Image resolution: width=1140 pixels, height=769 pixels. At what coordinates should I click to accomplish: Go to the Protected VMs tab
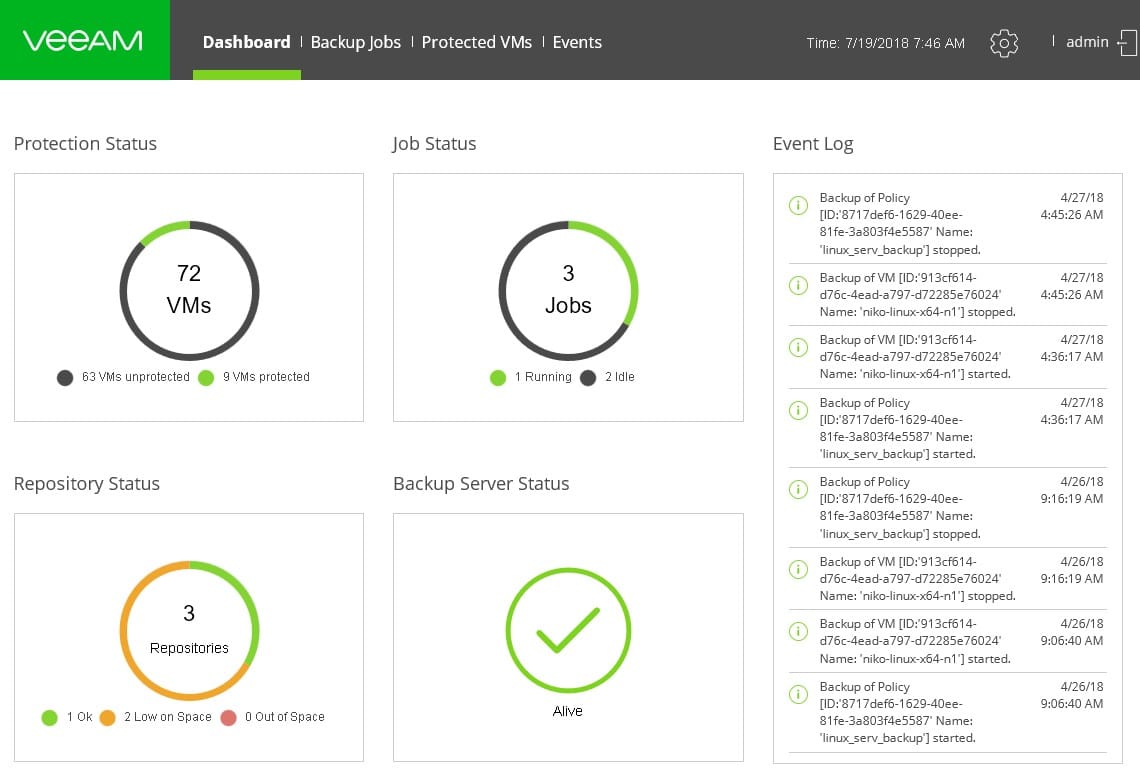477,42
